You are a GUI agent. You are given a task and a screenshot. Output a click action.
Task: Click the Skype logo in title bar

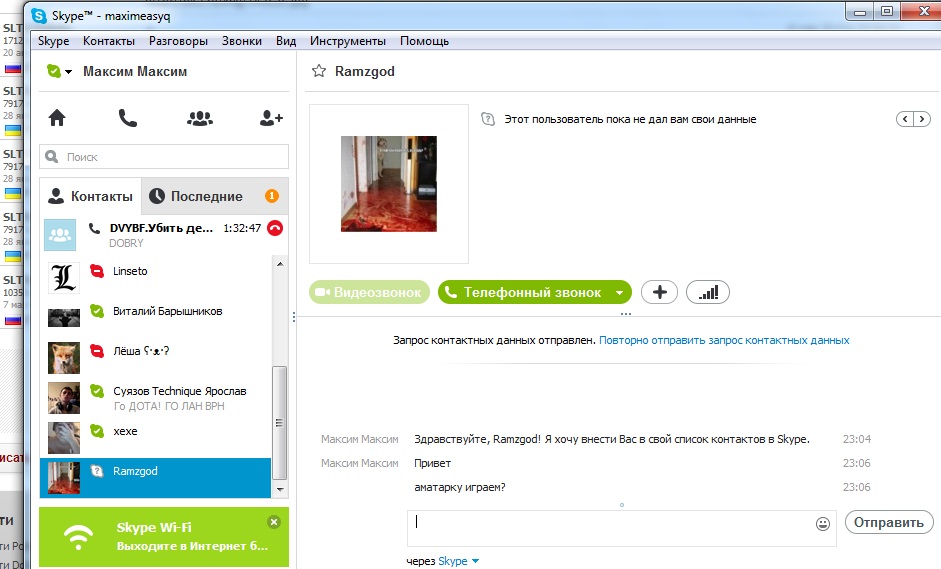[39, 16]
